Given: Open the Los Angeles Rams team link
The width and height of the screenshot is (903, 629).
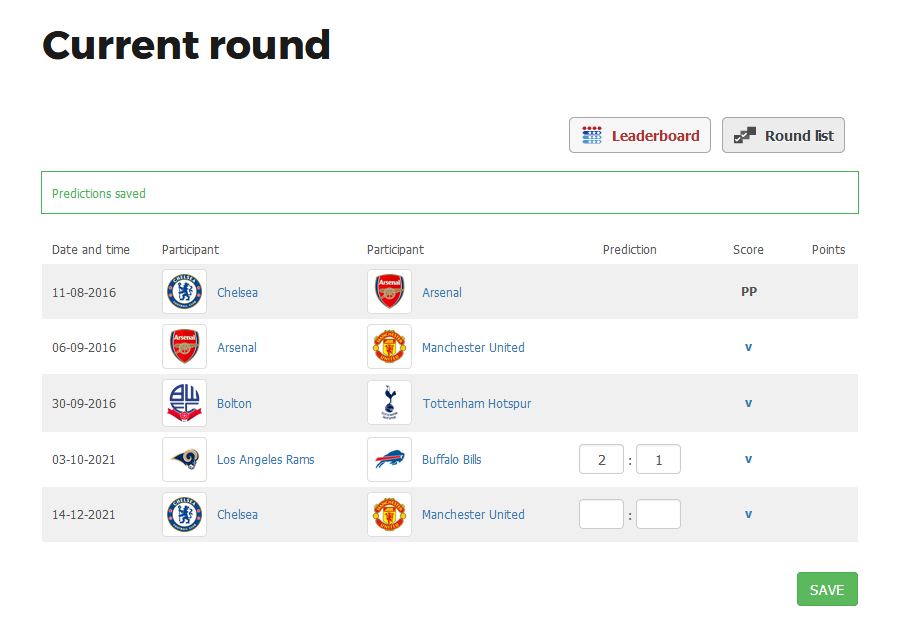Looking at the screenshot, I should point(265,460).
